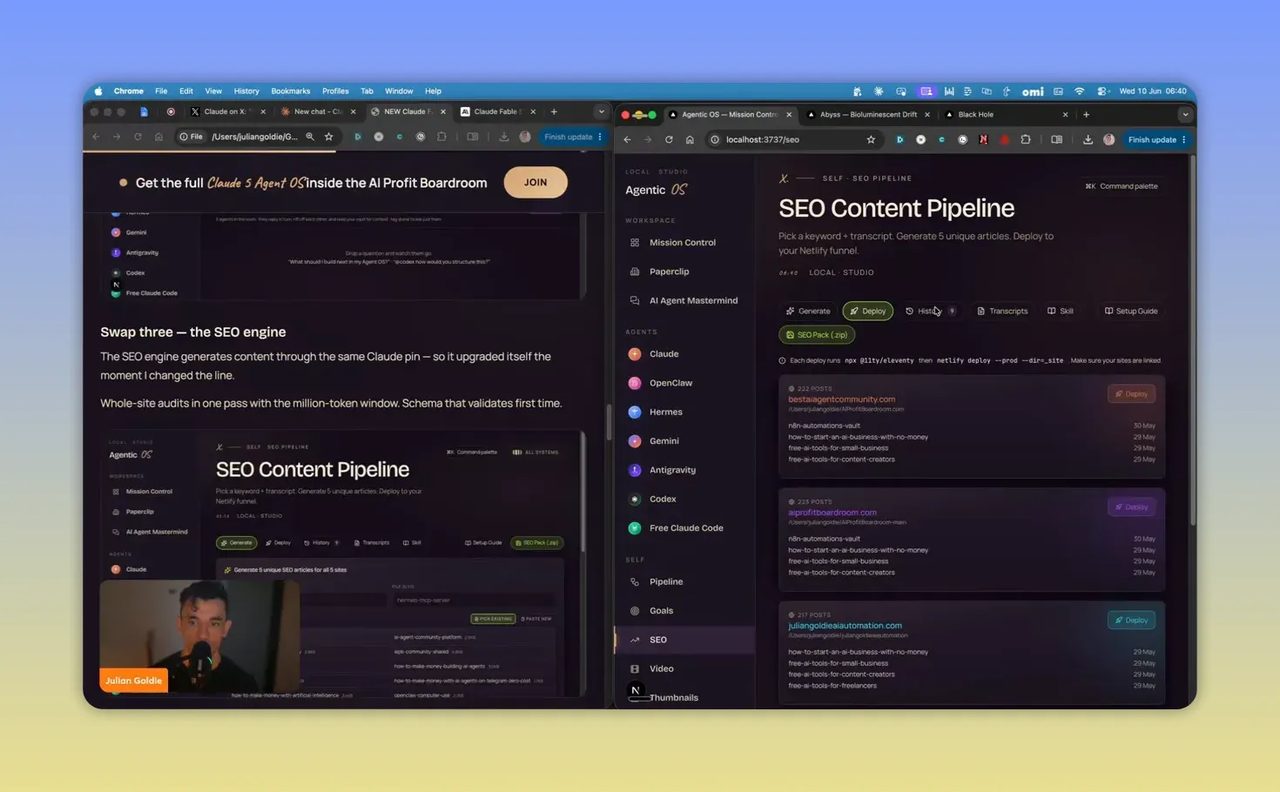Go to home page in right Chrome window
1280x792 pixels.
pos(690,140)
